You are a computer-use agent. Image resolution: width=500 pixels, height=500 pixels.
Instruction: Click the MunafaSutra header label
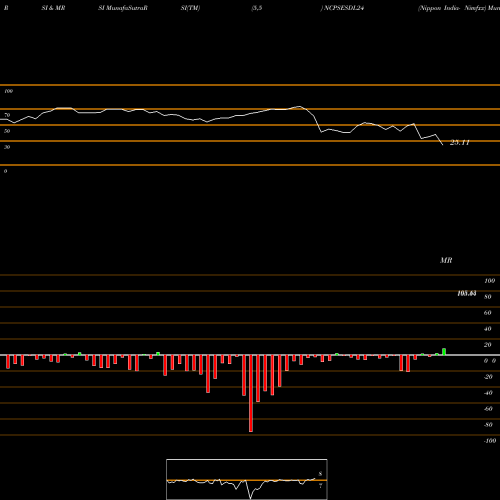[126, 8]
